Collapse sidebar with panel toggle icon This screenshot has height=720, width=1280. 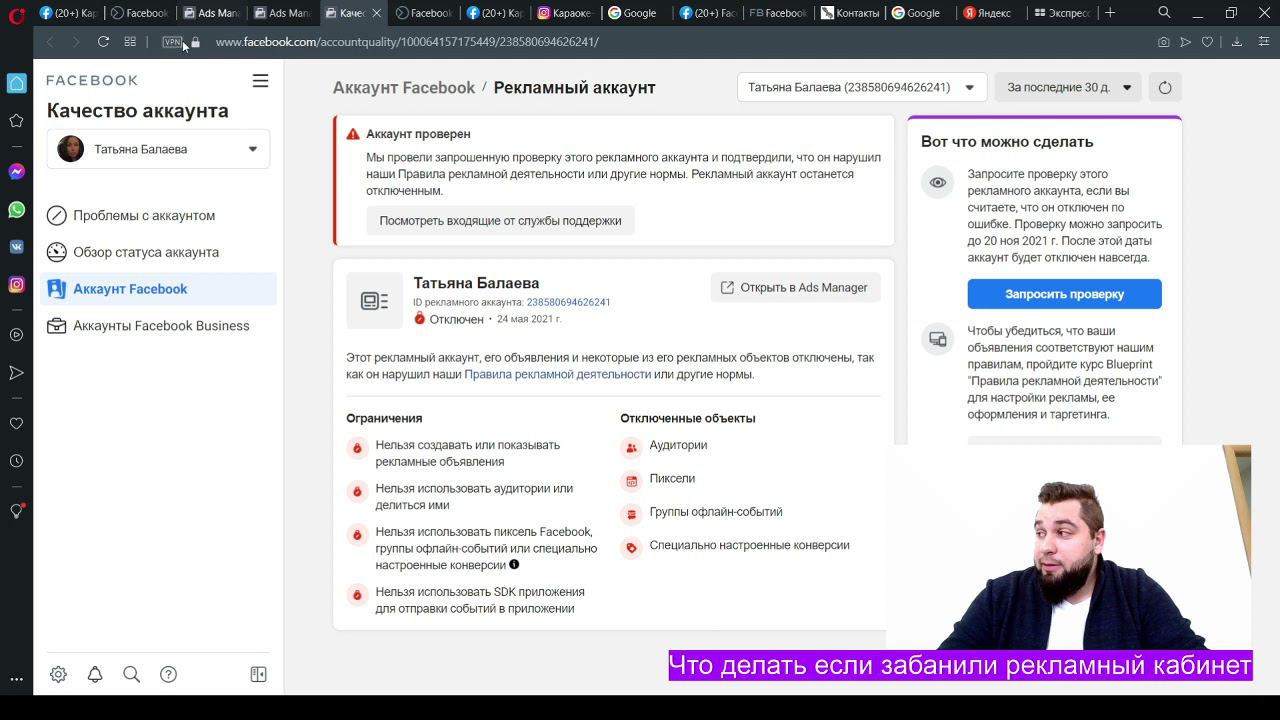click(258, 674)
